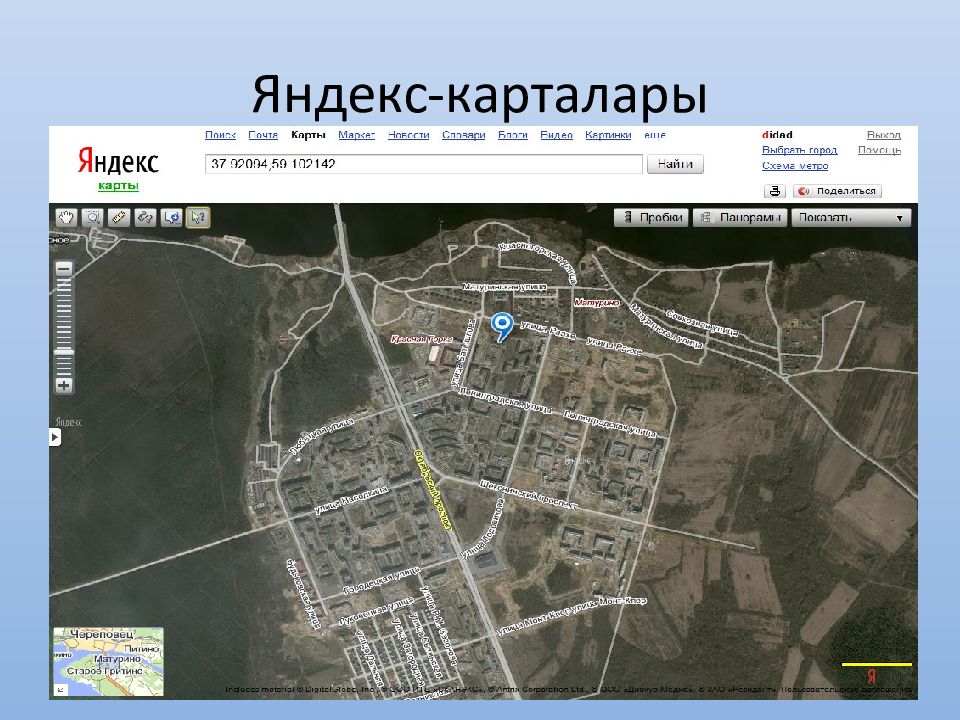
Task: Click the Яндекс logo
Action: (x=118, y=160)
